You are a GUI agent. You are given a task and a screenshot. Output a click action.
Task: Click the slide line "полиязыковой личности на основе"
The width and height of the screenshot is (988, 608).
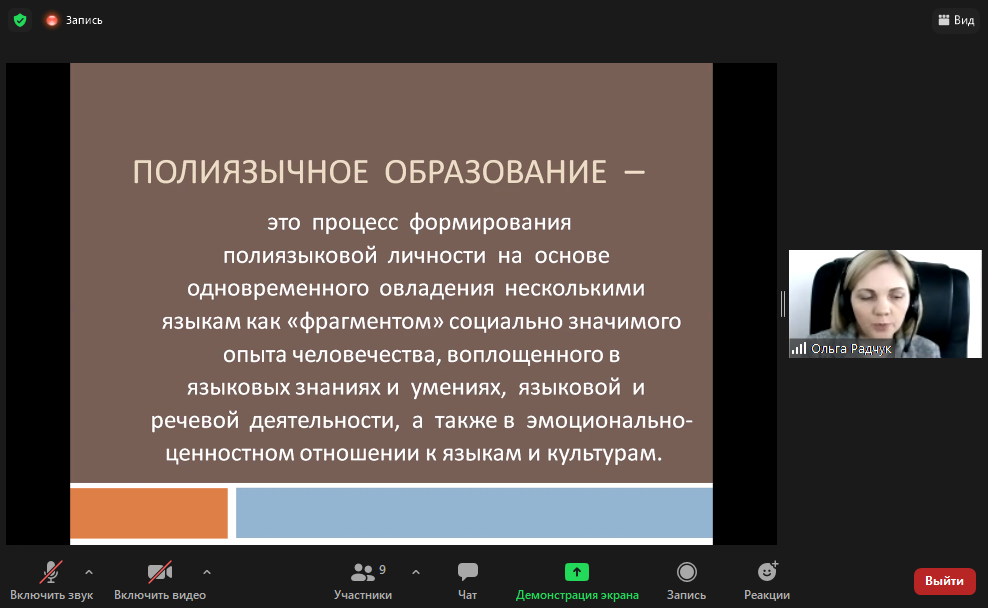click(416, 255)
